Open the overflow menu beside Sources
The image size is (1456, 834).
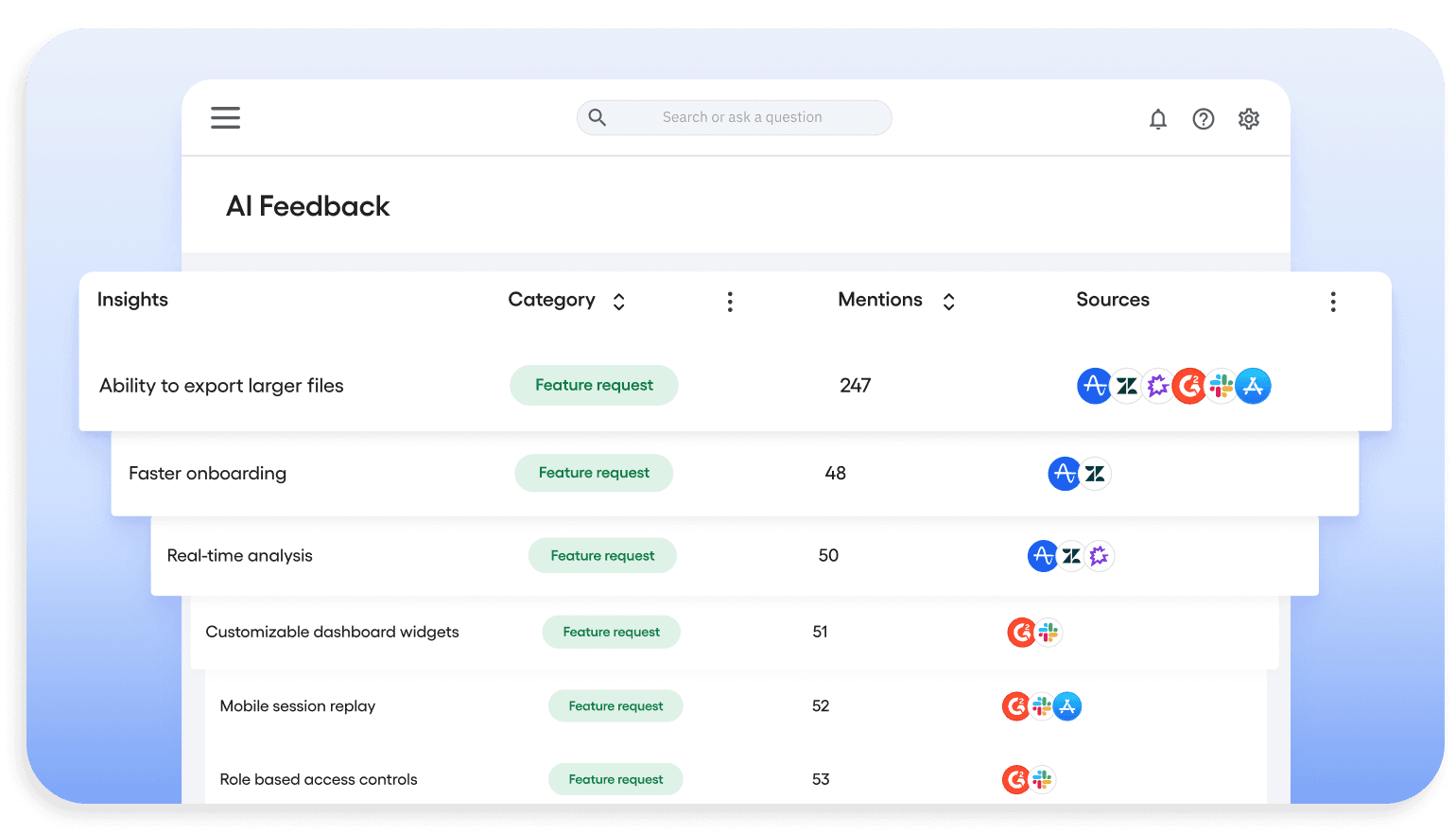point(1333,301)
